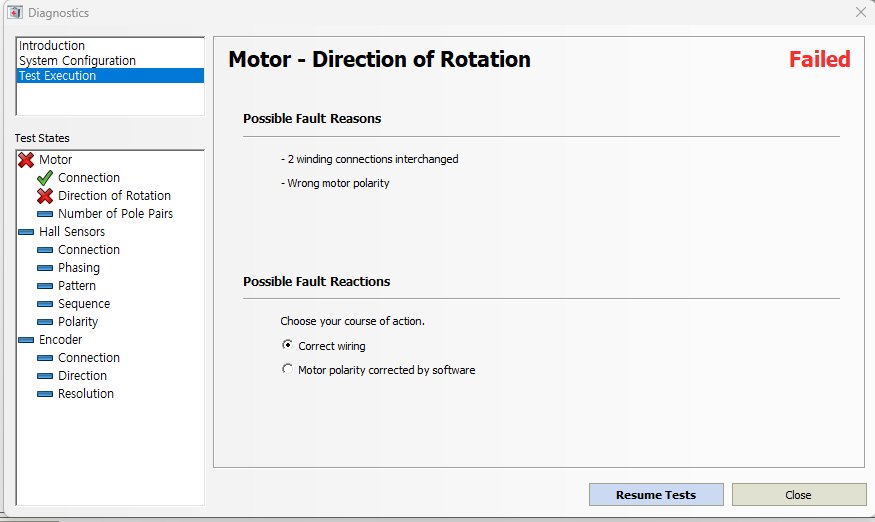Select the Sequence test state
Image resolution: width=875 pixels, height=522 pixels.
click(84, 304)
